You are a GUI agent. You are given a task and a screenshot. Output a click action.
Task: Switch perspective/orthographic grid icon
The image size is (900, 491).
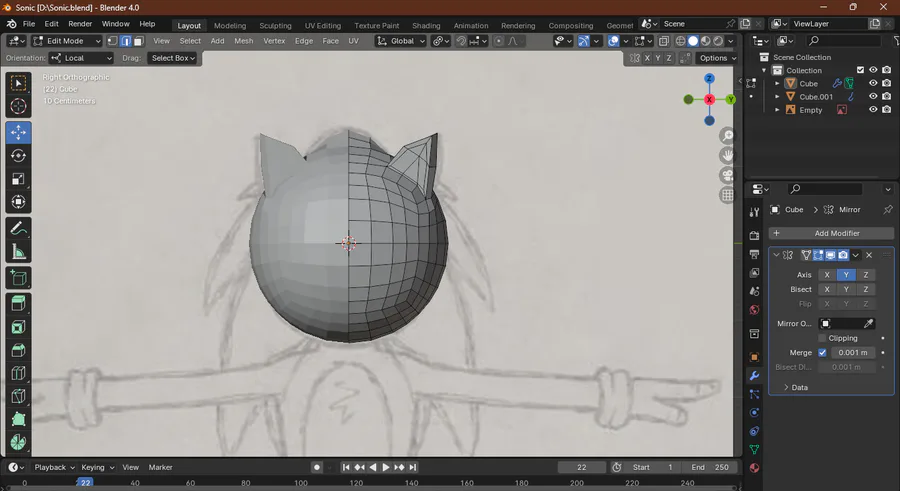tap(727, 195)
